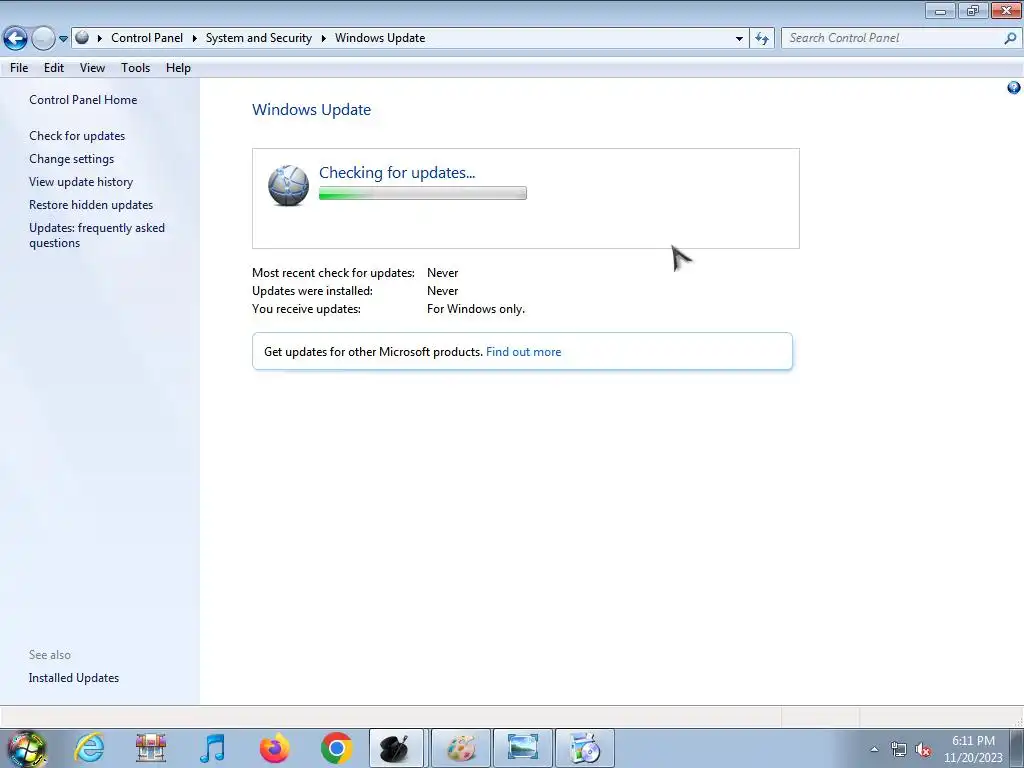Open the address bar history dropdown

pyautogui.click(x=739, y=39)
